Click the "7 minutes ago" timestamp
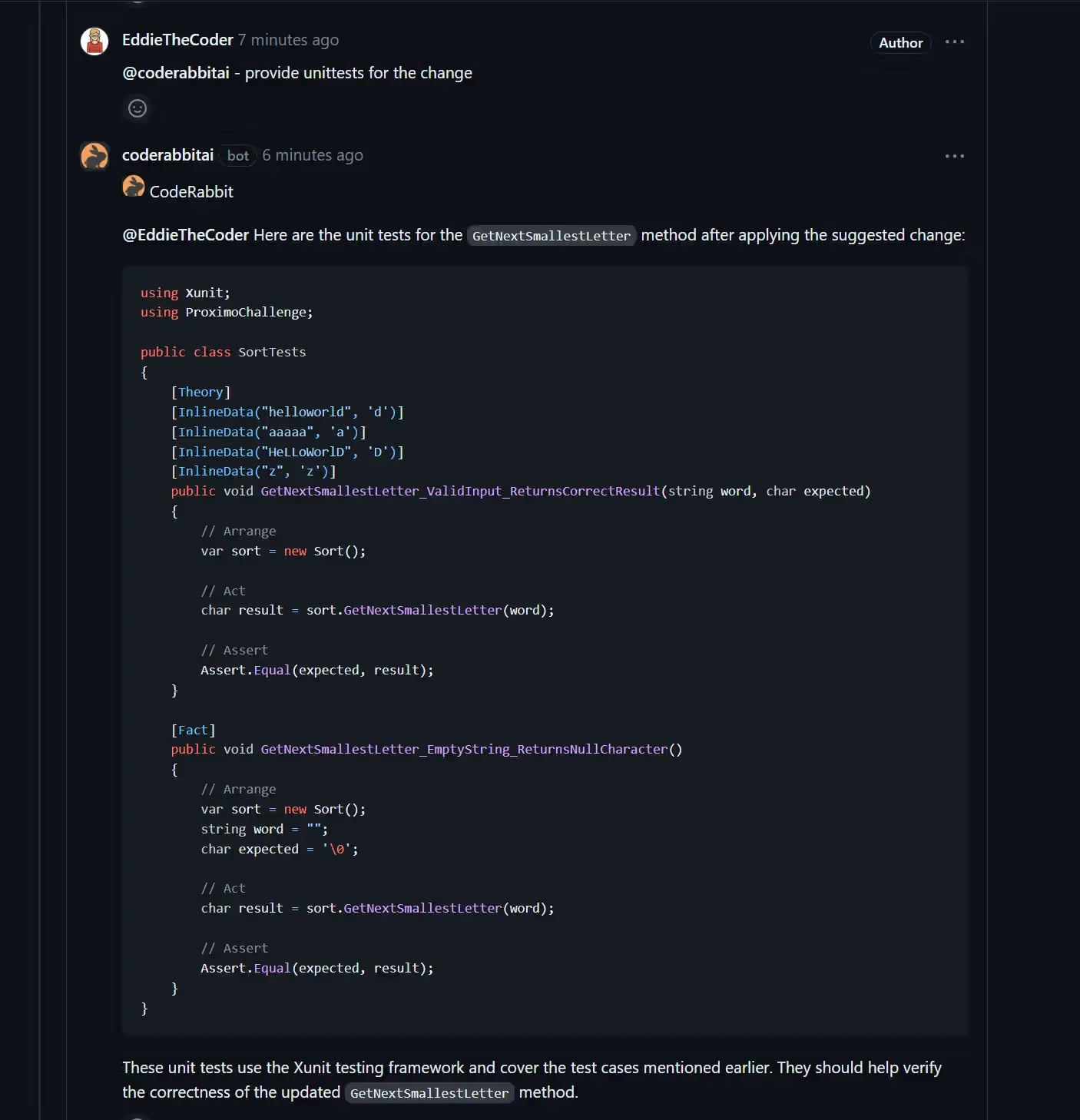1080x1120 pixels. coord(288,40)
